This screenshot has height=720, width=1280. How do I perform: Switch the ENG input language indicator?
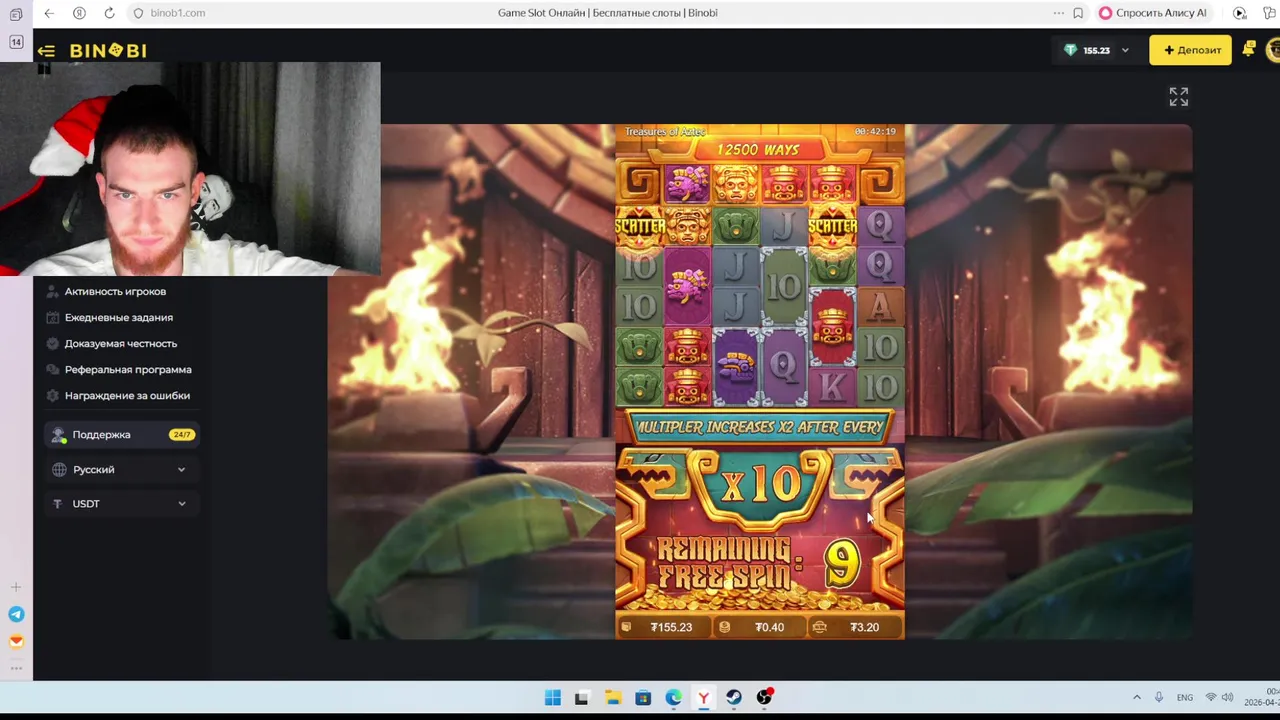click(x=1185, y=697)
